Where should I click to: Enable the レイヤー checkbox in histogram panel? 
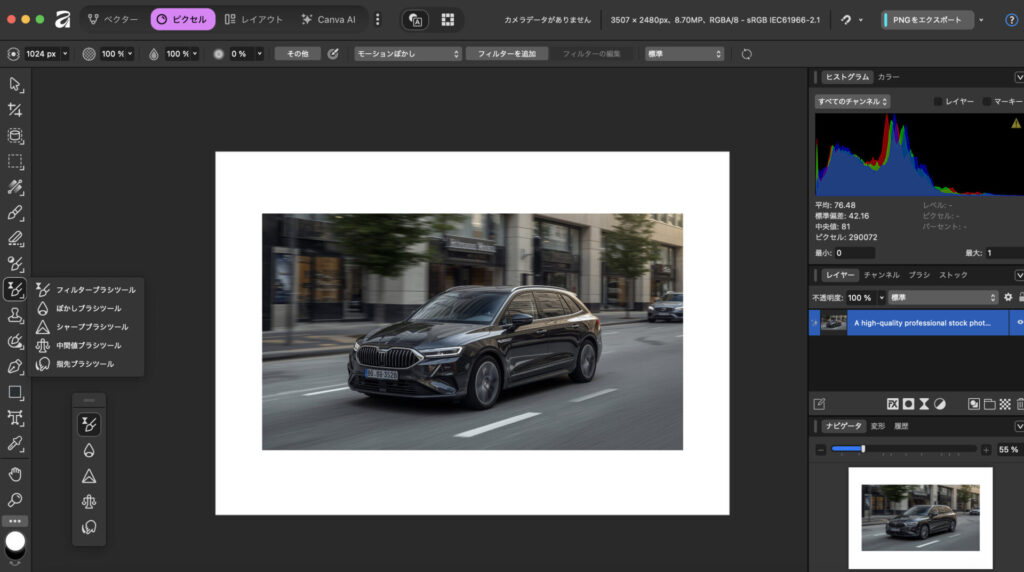[x=938, y=101]
